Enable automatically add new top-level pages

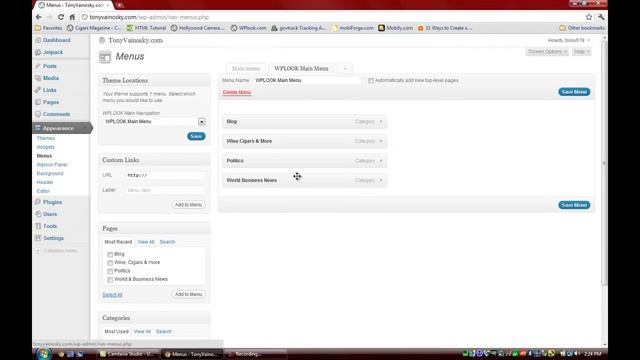click(371, 81)
